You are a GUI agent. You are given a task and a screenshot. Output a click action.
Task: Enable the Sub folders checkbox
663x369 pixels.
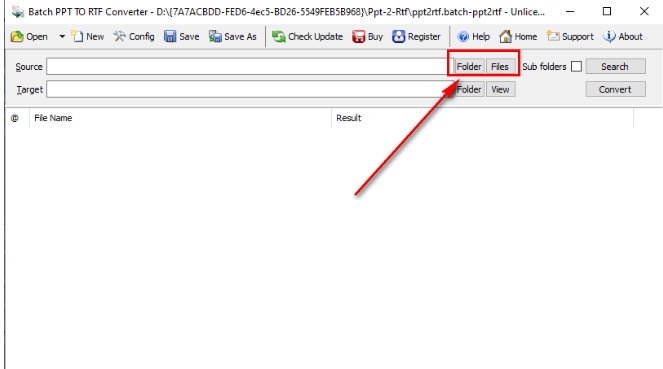pos(576,66)
